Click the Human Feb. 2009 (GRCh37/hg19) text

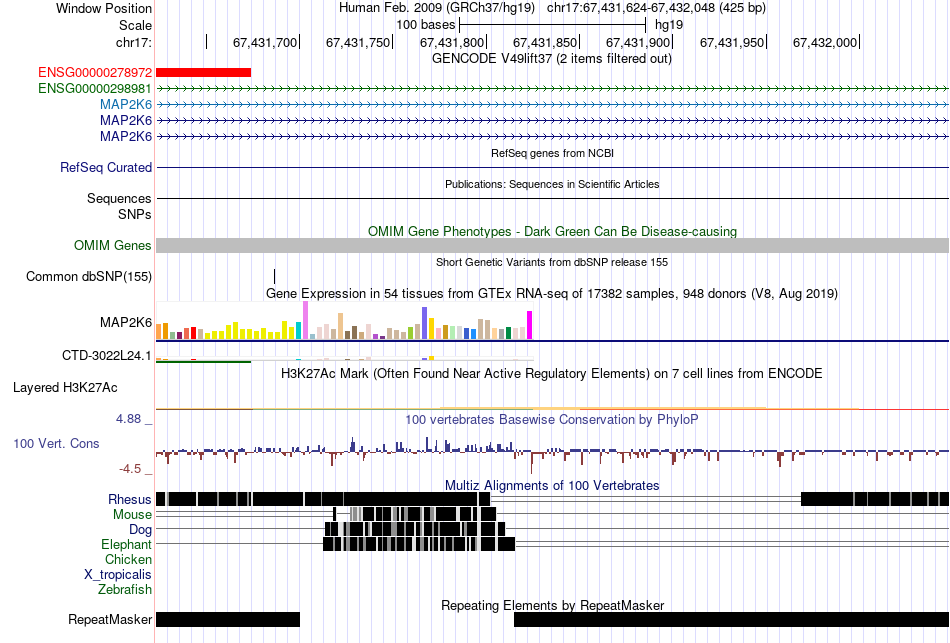point(437,8)
